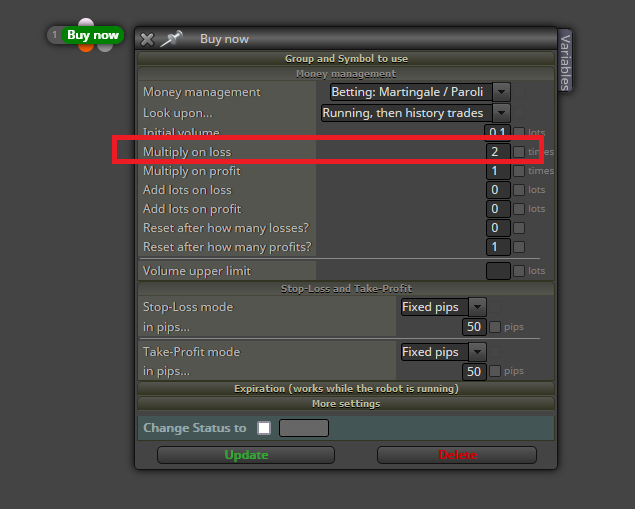Screen dimensions: 635x509
Task: Open Look upon dropdown Running, then history trades
Action: 416,113
